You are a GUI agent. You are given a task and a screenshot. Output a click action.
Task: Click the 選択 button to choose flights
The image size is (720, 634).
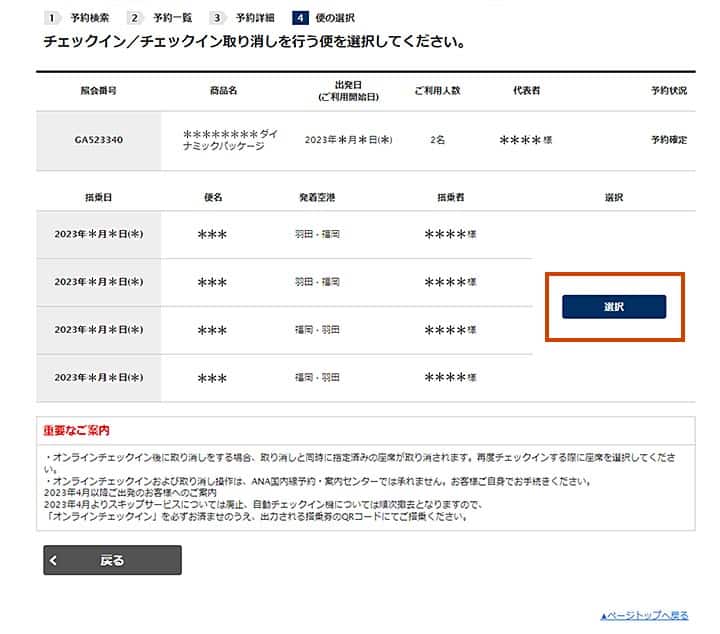coord(613,307)
